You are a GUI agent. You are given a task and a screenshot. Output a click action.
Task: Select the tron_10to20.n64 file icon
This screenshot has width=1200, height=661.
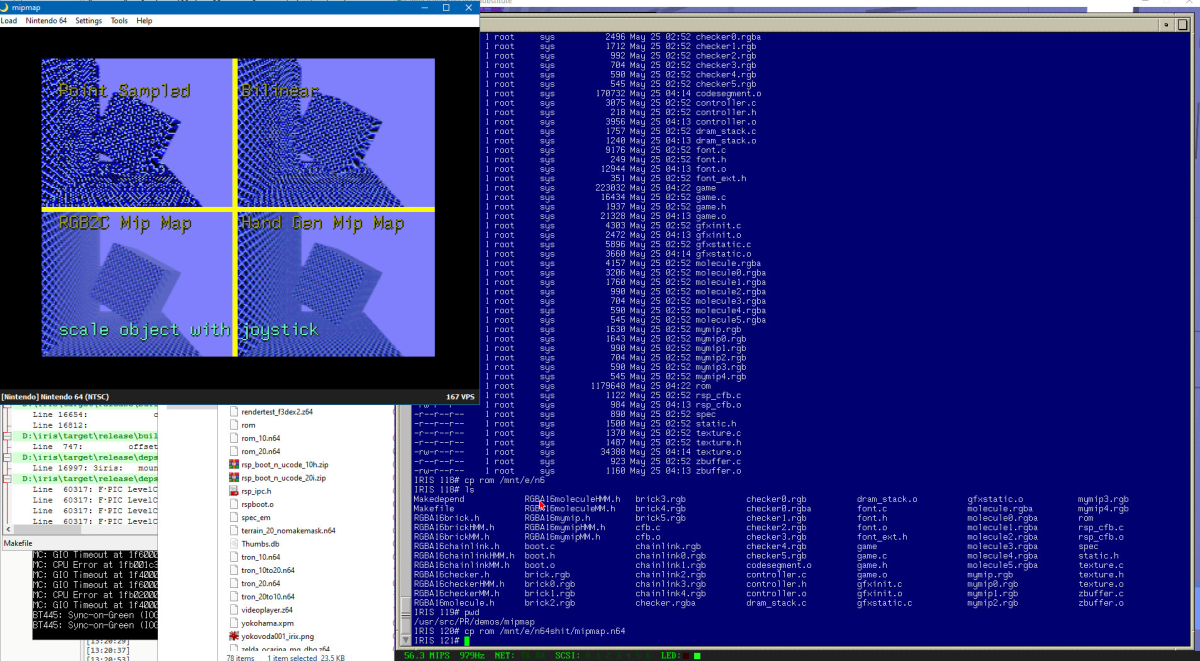234,569
